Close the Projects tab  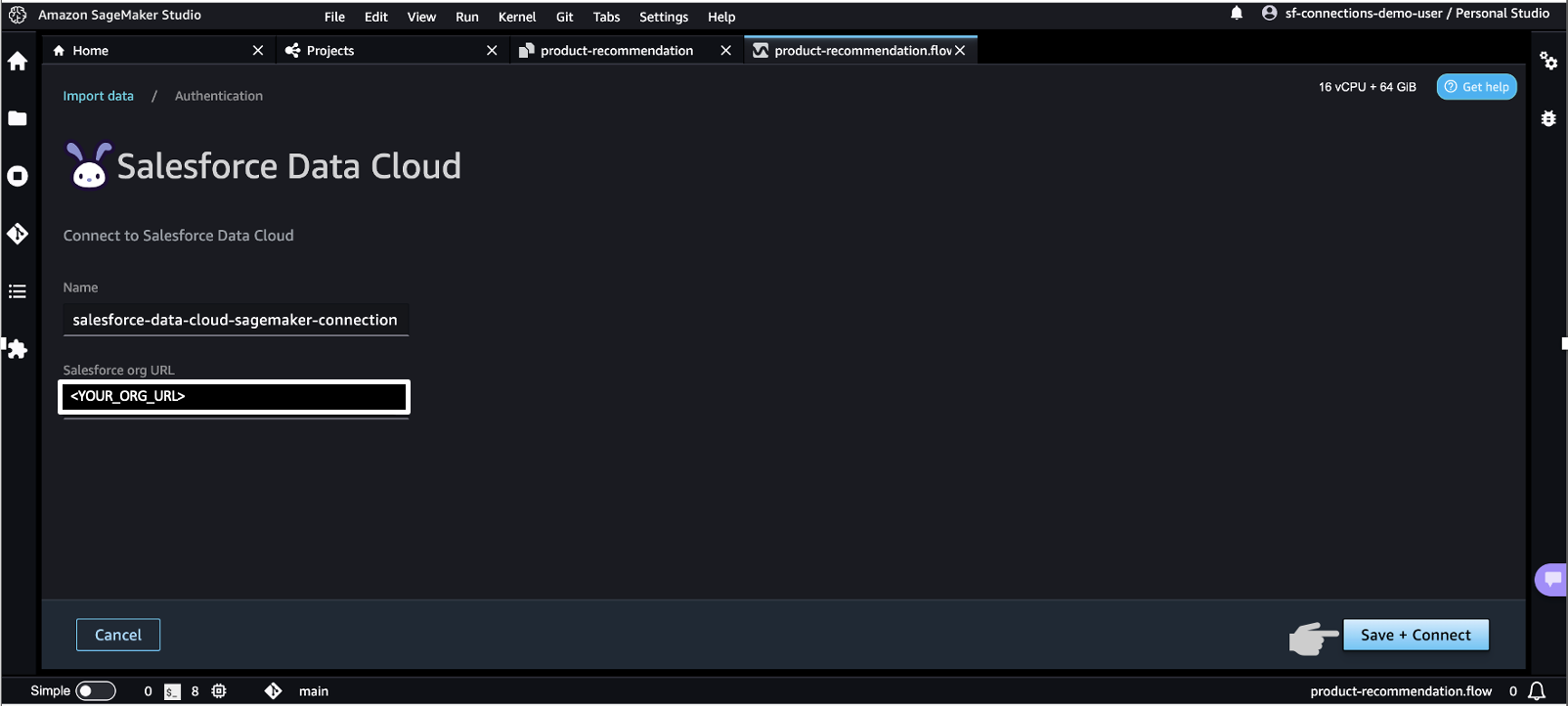[x=492, y=51]
